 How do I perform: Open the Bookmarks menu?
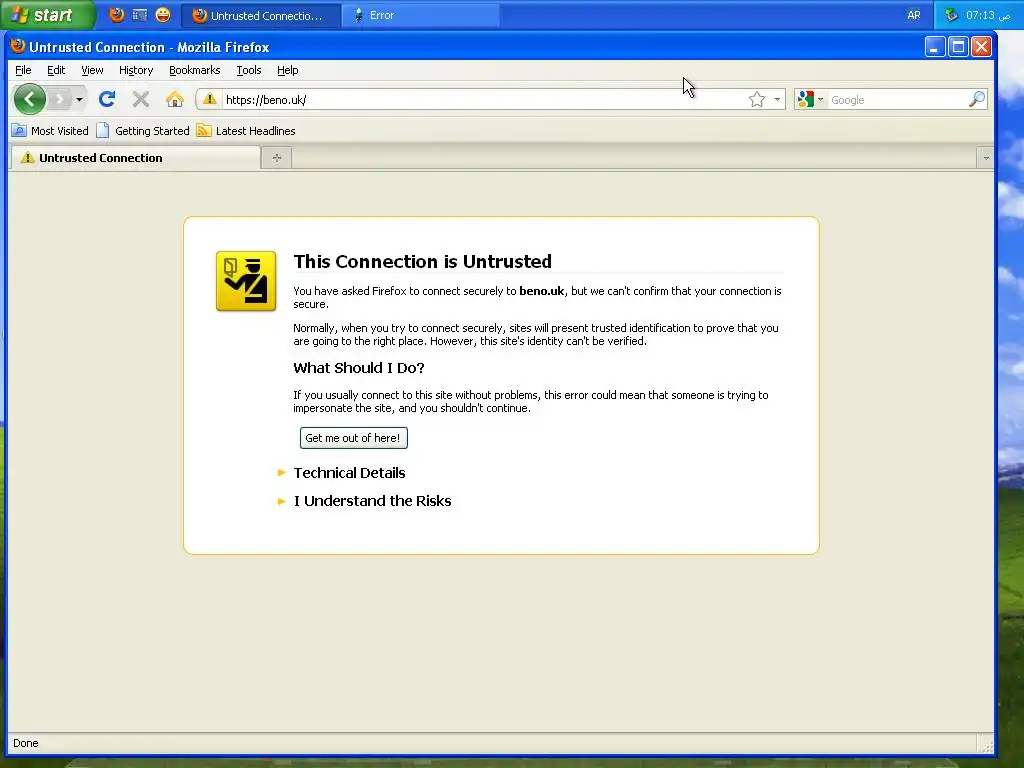coord(195,70)
